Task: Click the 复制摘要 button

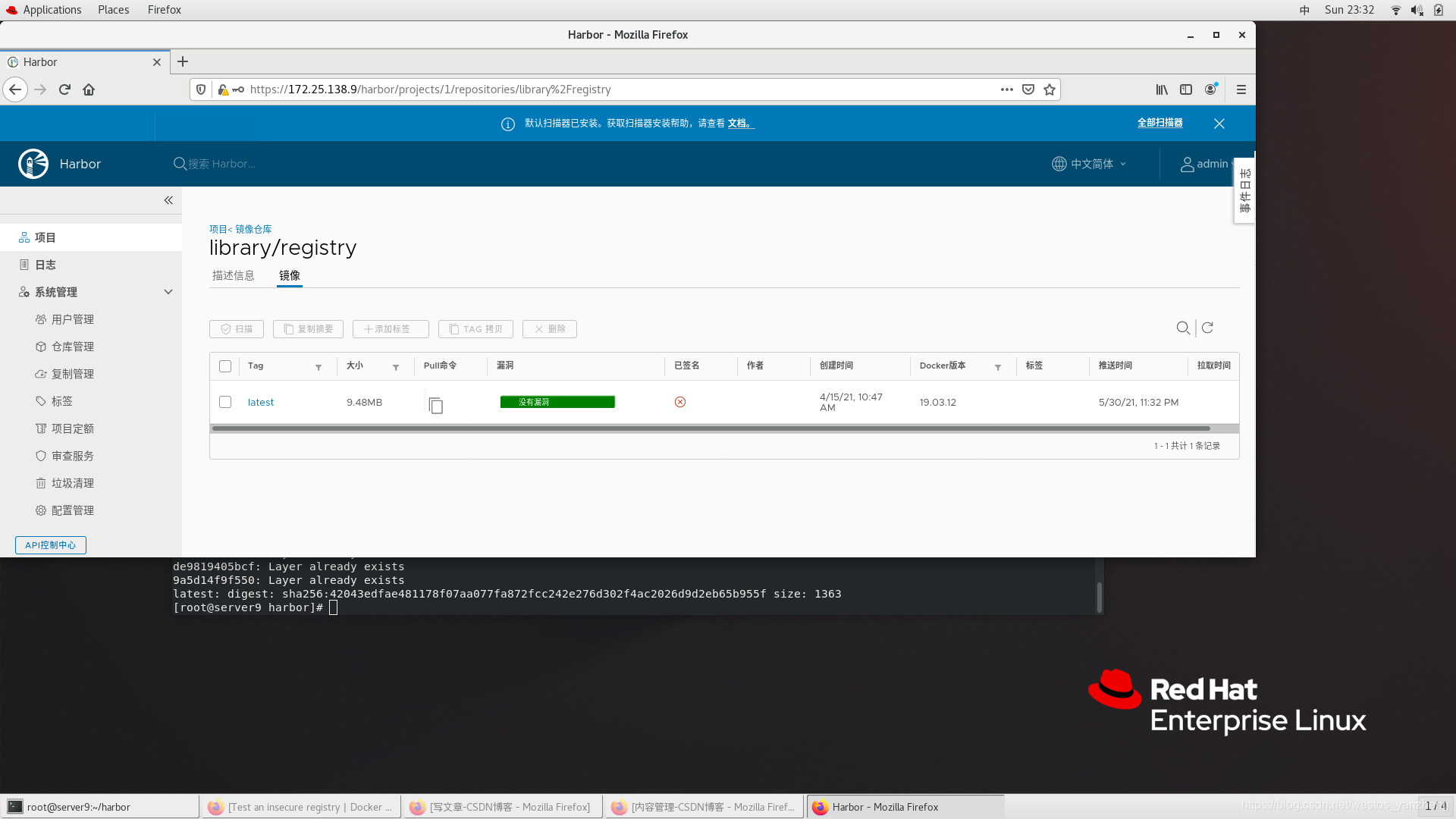Action: click(308, 329)
